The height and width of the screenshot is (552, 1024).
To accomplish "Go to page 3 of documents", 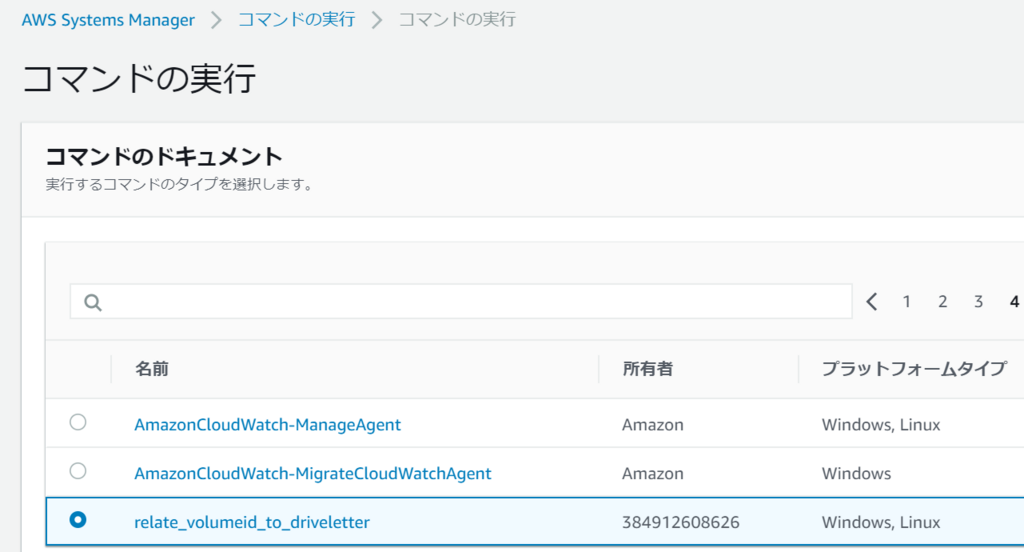I will 978,301.
